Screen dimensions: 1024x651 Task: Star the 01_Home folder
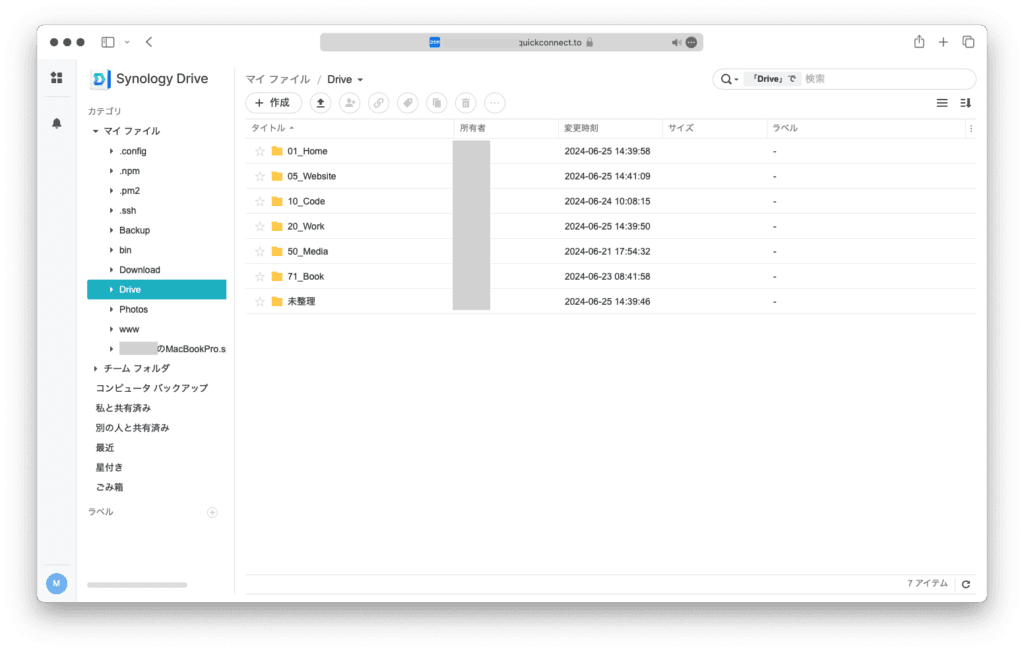260,151
